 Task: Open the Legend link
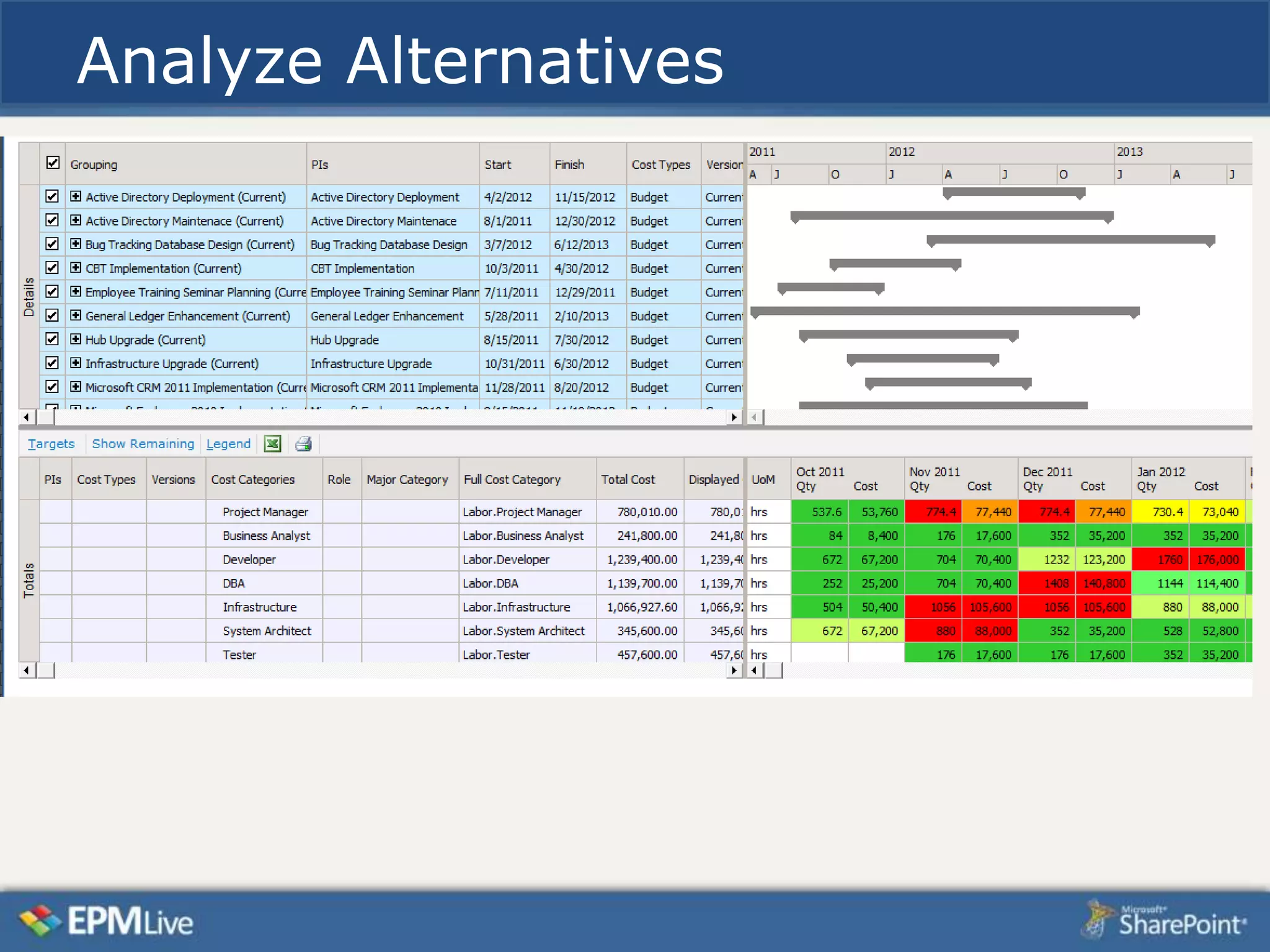228,444
